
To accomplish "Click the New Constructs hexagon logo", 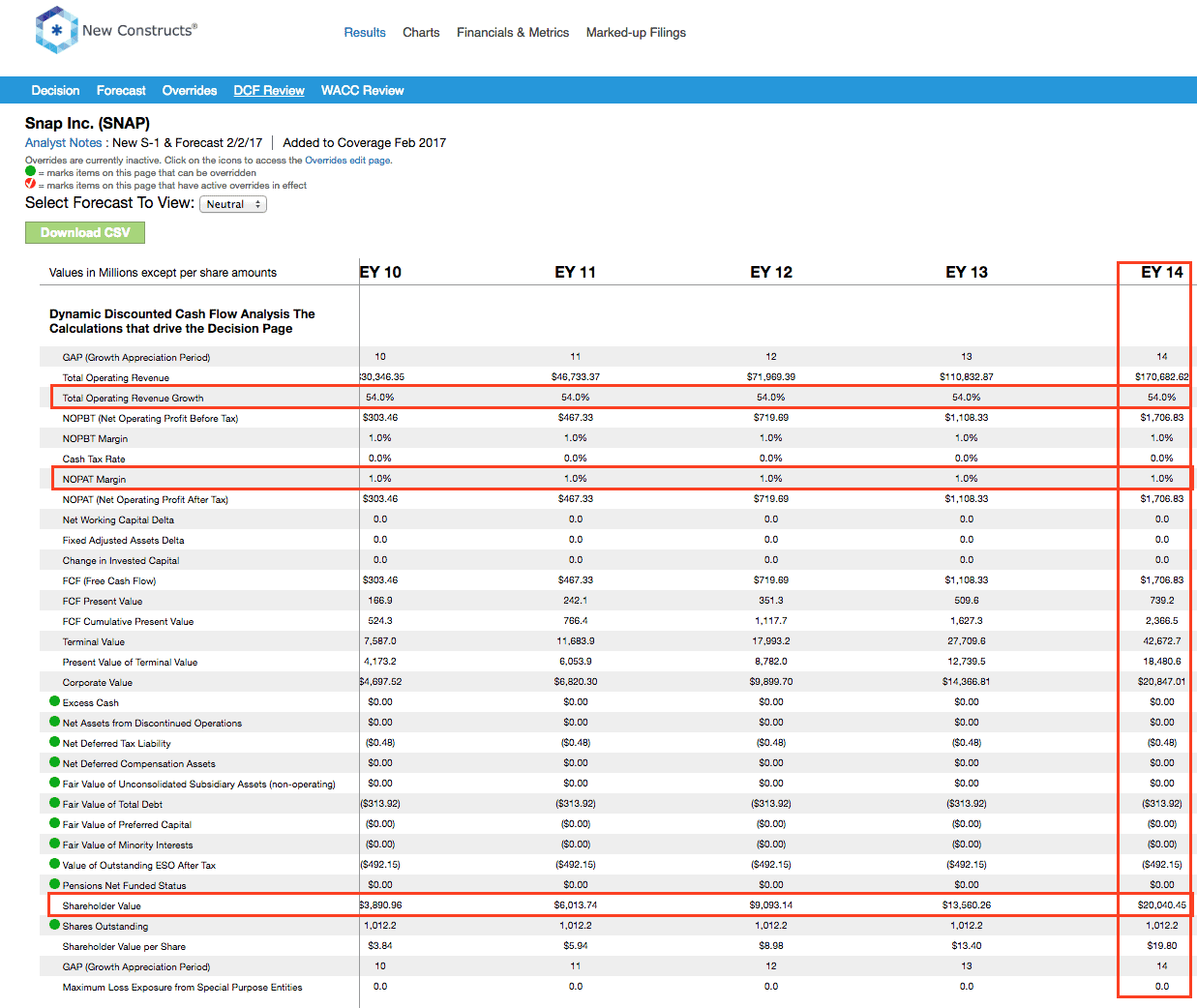I will pos(56,30).
